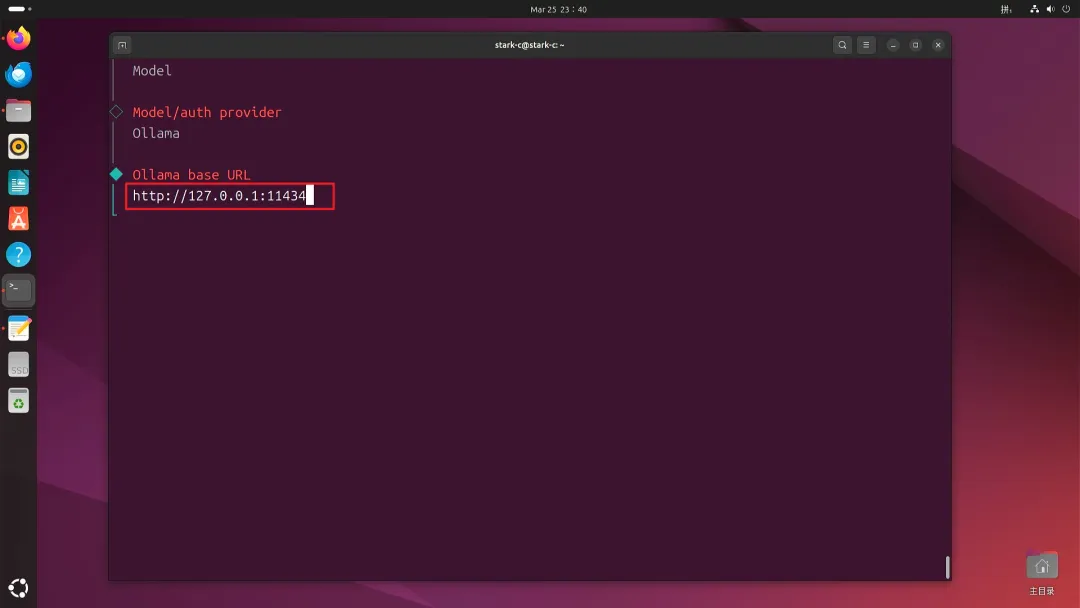Viewport: 1080px width, 608px height.
Task: Open the clock showing Mar 25 23:40
Action: tap(559, 10)
